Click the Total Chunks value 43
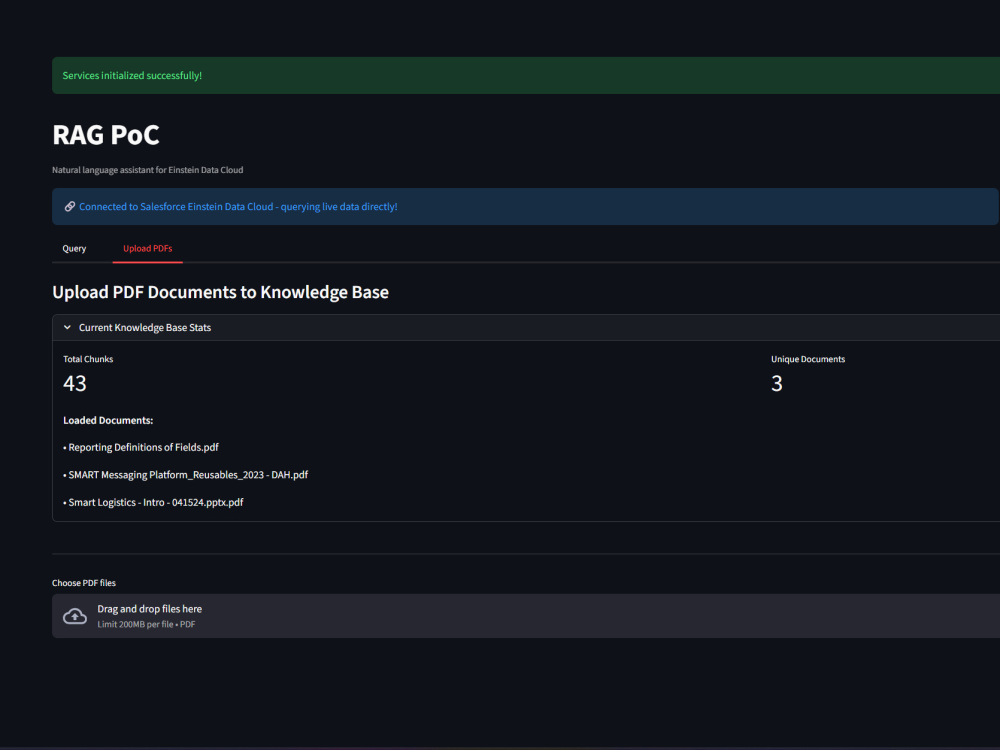Viewport: 1000px width, 750px height. click(75, 383)
